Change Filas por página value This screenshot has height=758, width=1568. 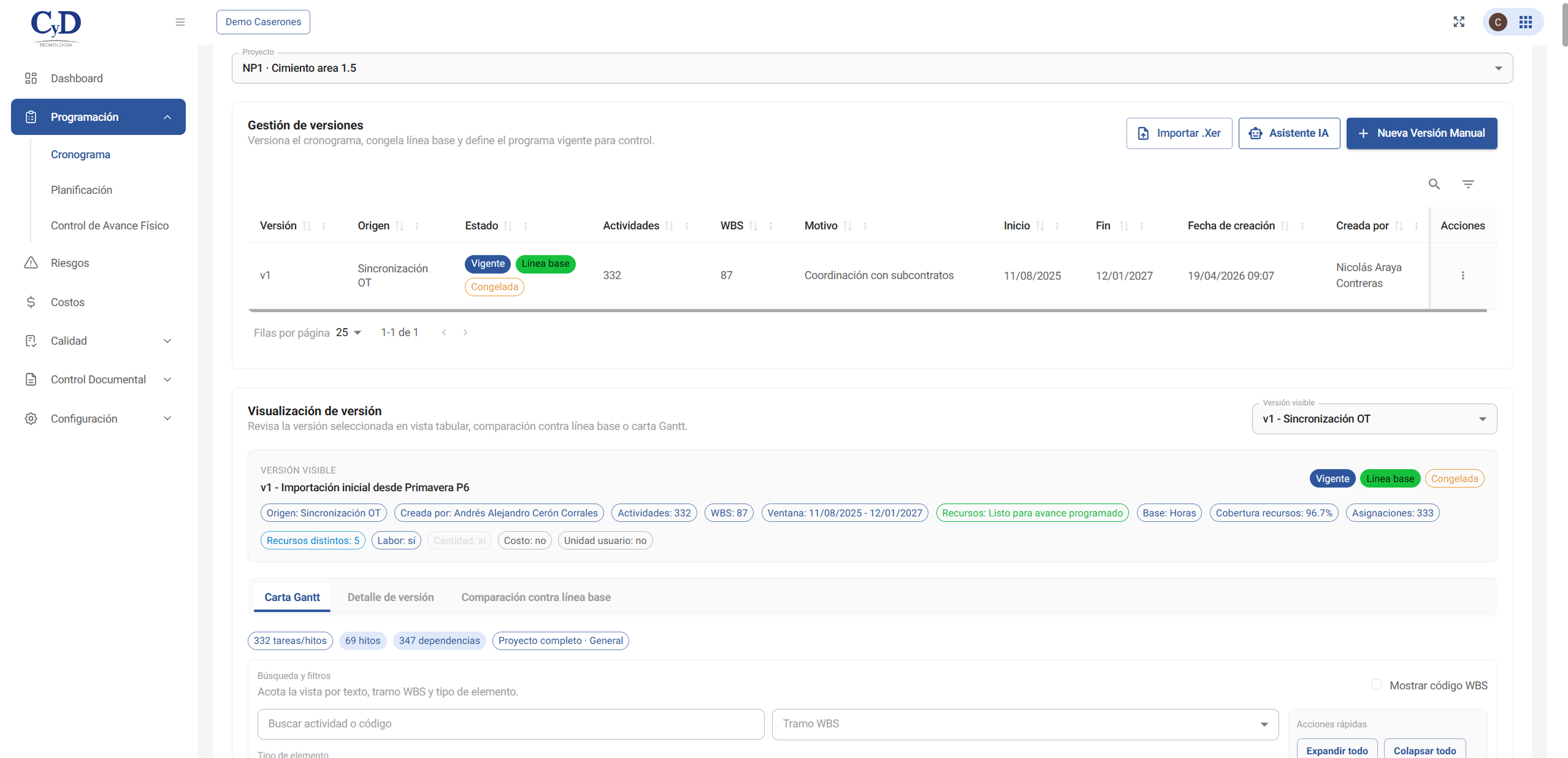pos(348,332)
